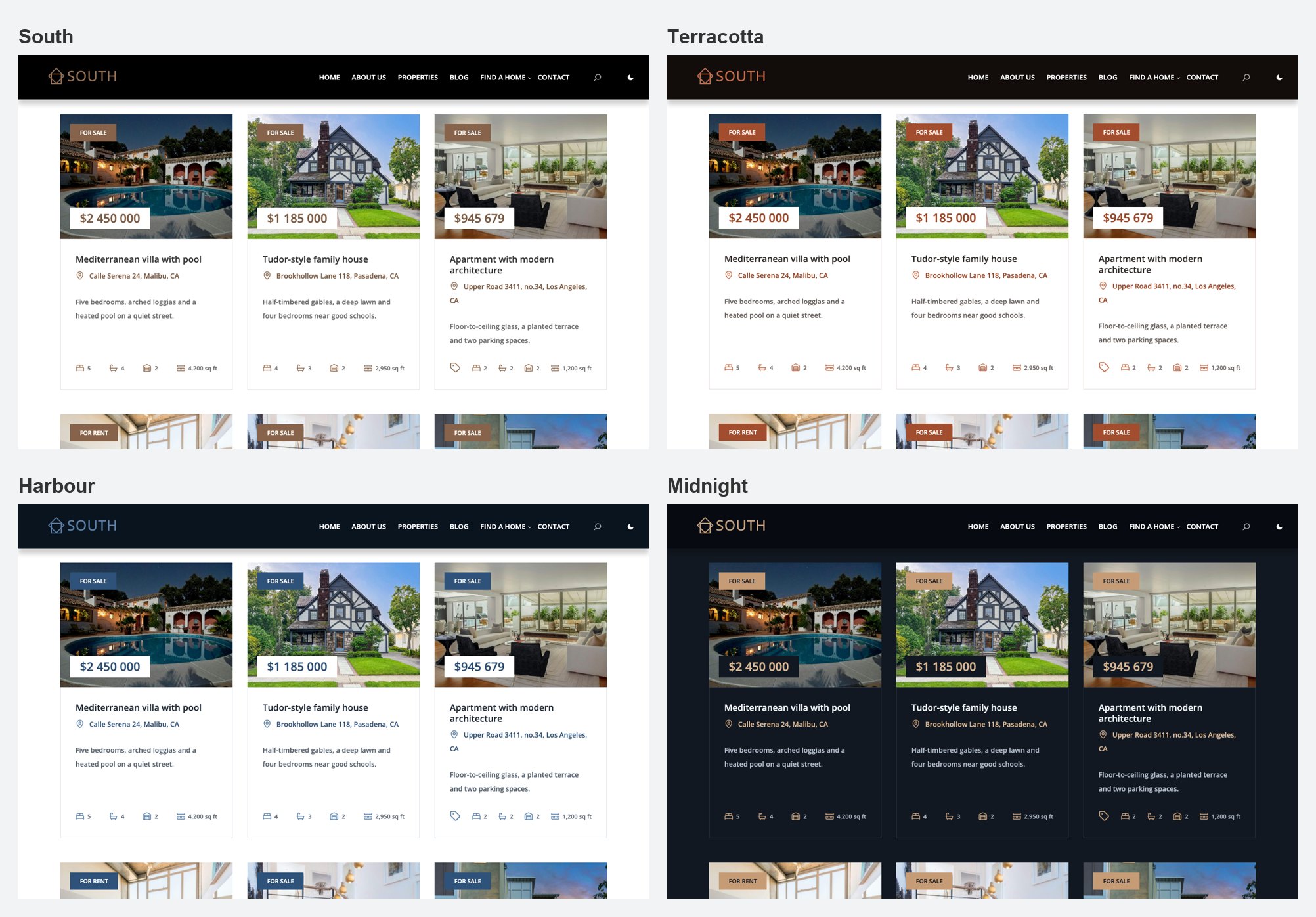The image size is (1316, 917).
Task: Click tag icon on Apartment card in Terracotta theme
Action: coord(1104,367)
